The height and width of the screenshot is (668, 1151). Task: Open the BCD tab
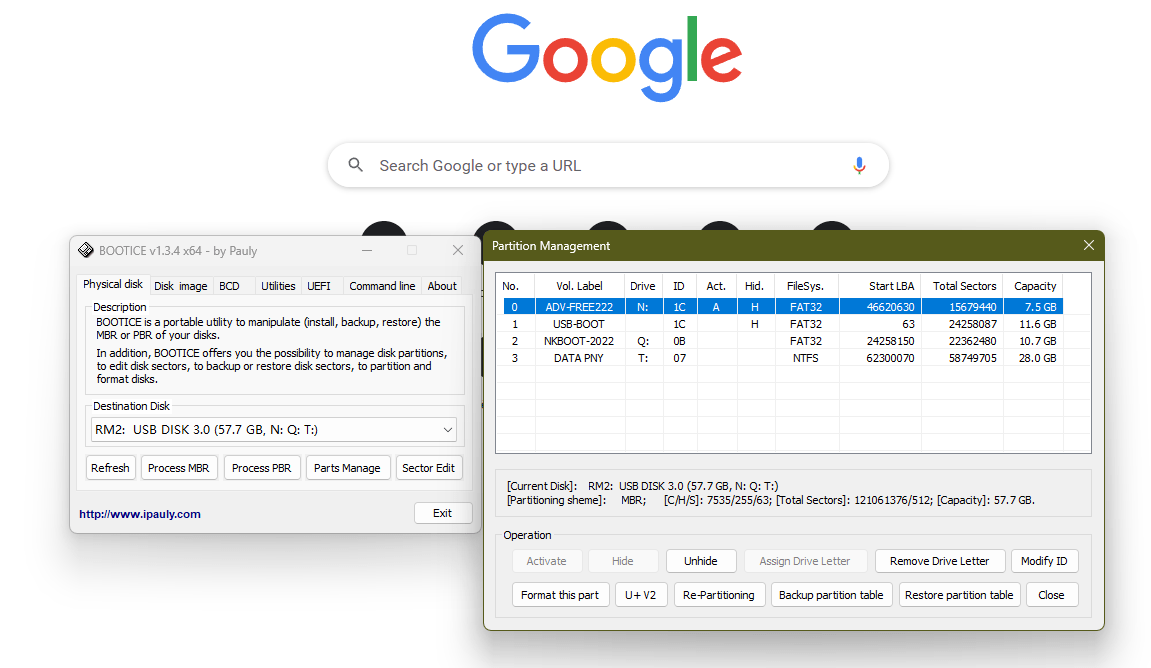coord(230,286)
